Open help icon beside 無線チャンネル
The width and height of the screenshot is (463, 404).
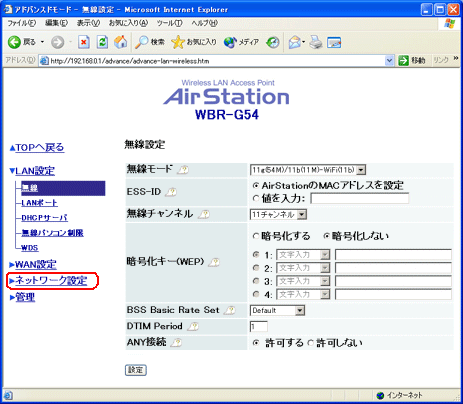[204, 214]
